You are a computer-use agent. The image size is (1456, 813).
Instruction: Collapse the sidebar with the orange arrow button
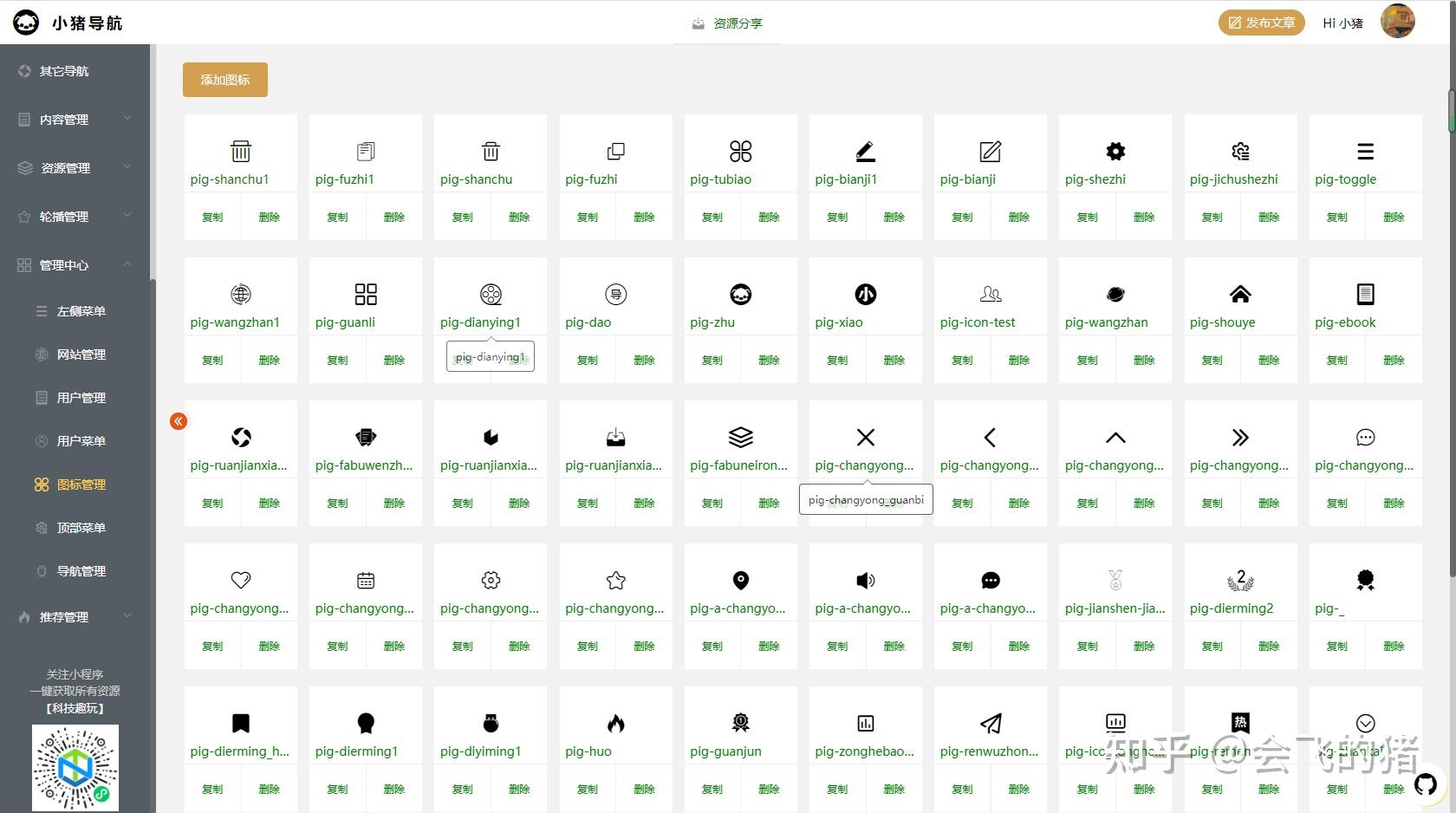(x=179, y=421)
